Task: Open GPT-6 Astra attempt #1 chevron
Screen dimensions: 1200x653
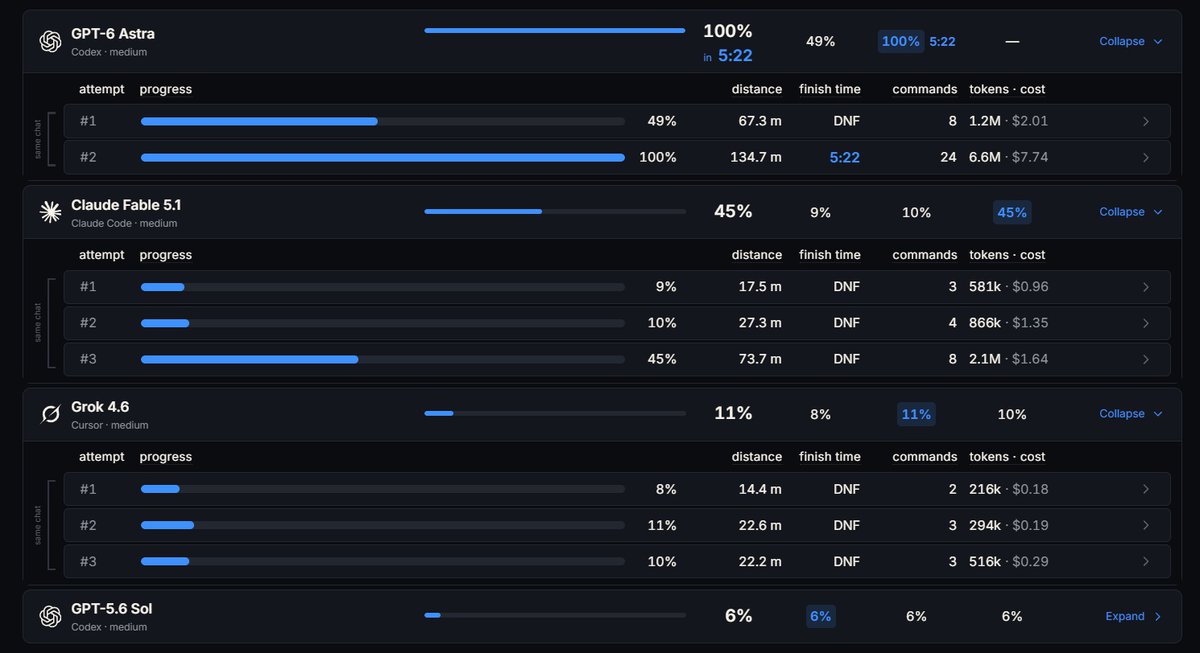Action: (x=1146, y=121)
